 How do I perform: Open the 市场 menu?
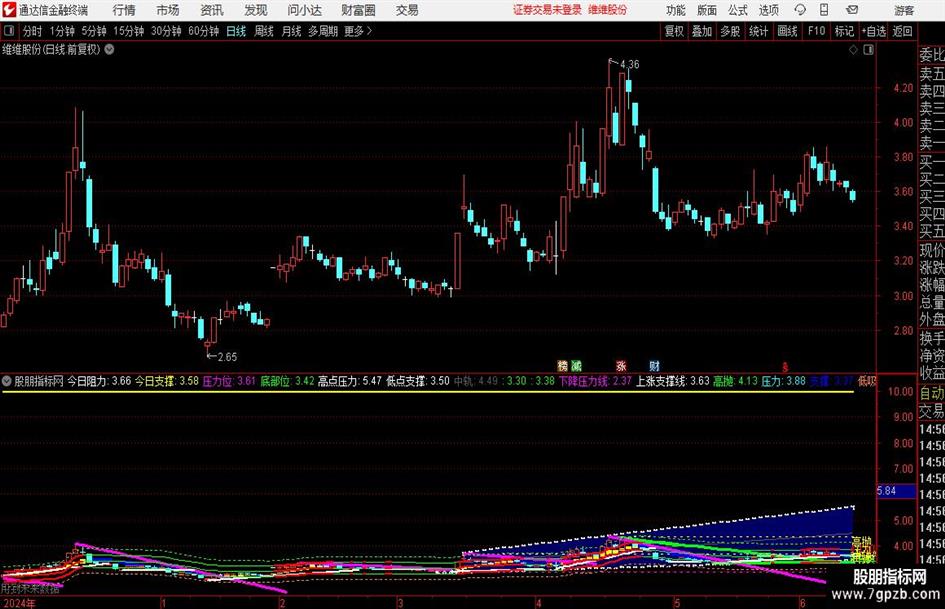pos(168,10)
